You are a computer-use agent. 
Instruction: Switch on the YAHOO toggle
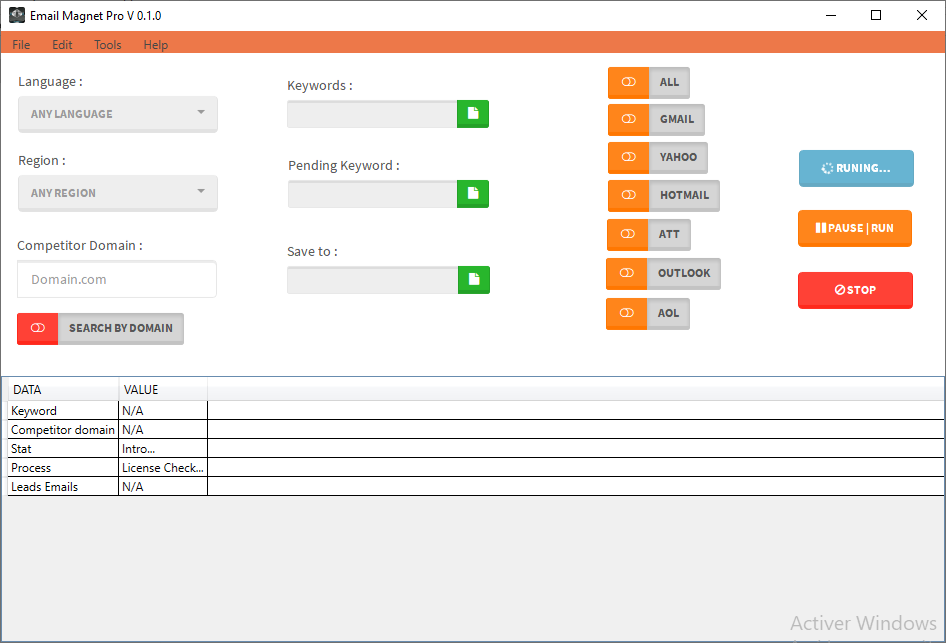(x=627, y=157)
